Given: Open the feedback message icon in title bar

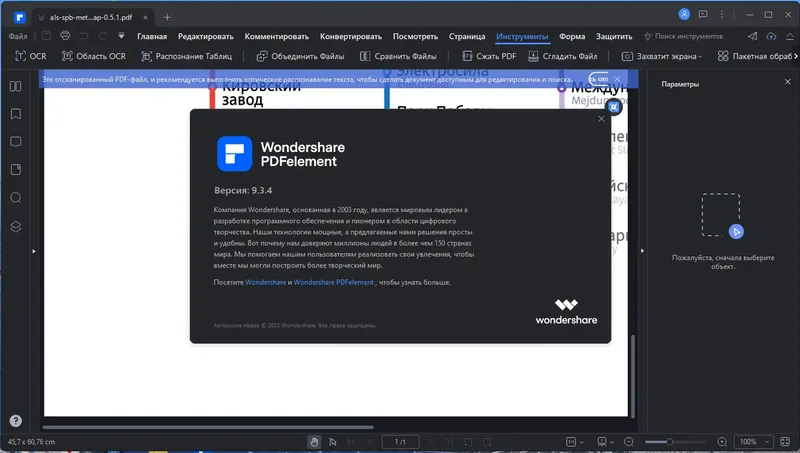Looking at the screenshot, I should tap(703, 14).
